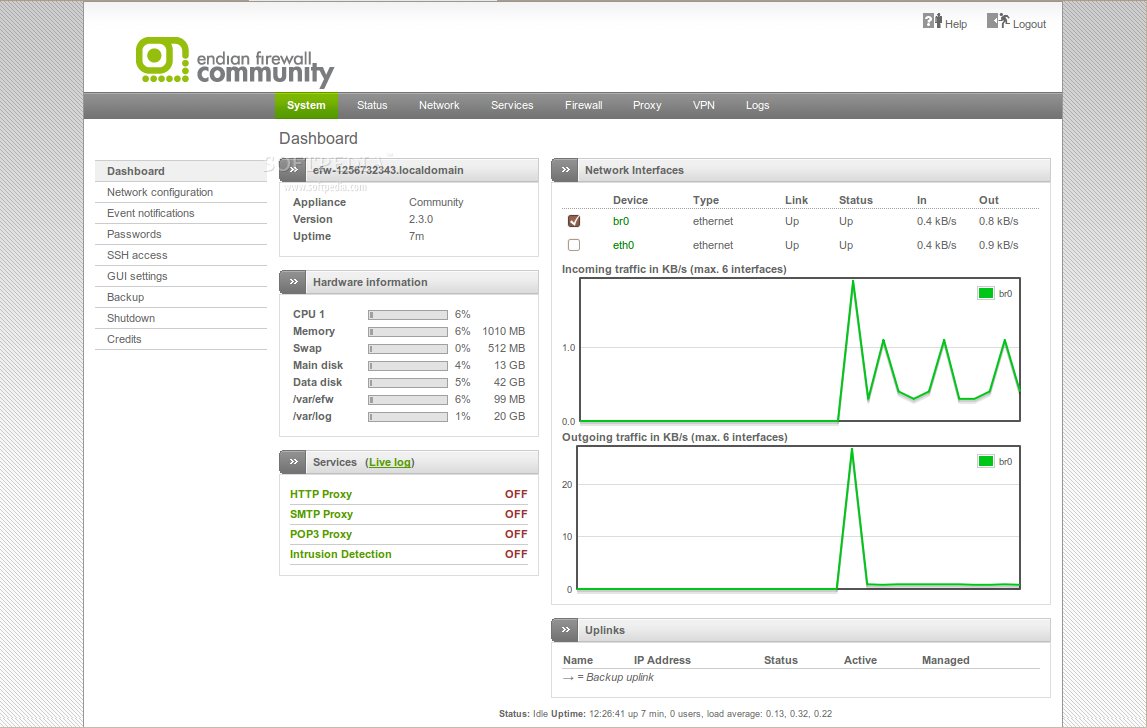Click the Help icon in the header
This screenshot has height=728, width=1147.
click(932, 21)
